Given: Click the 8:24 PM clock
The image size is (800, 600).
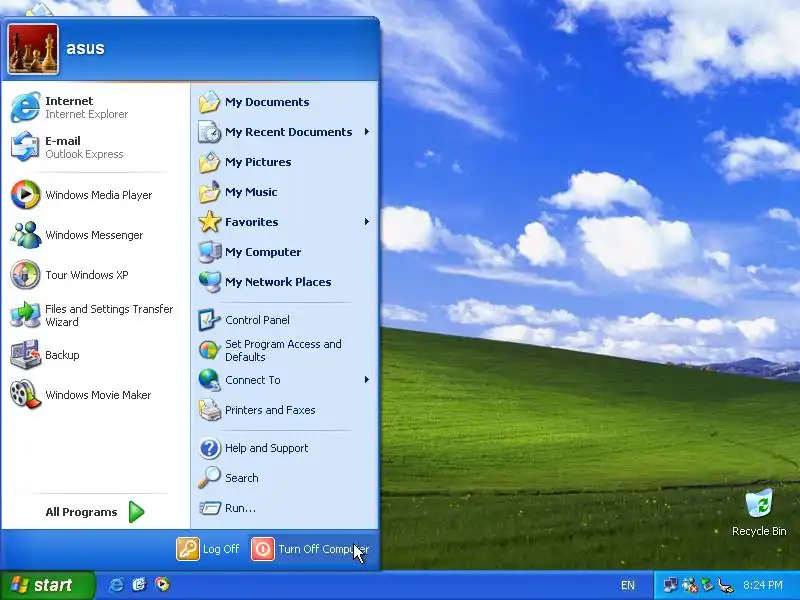Looking at the screenshot, I should click(763, 585).
